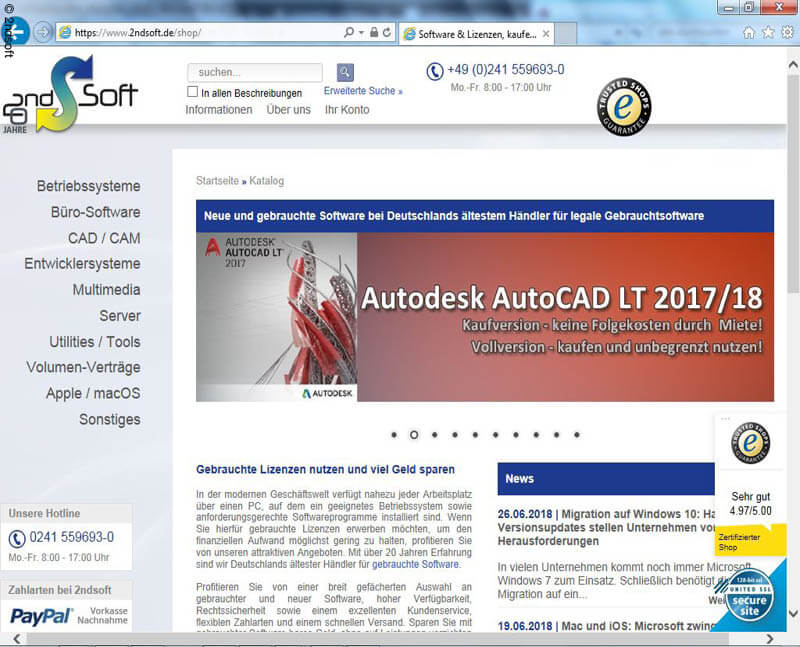Click the browser address bar URL
Viewport: 800px width, 647px height.
[138, 33]
